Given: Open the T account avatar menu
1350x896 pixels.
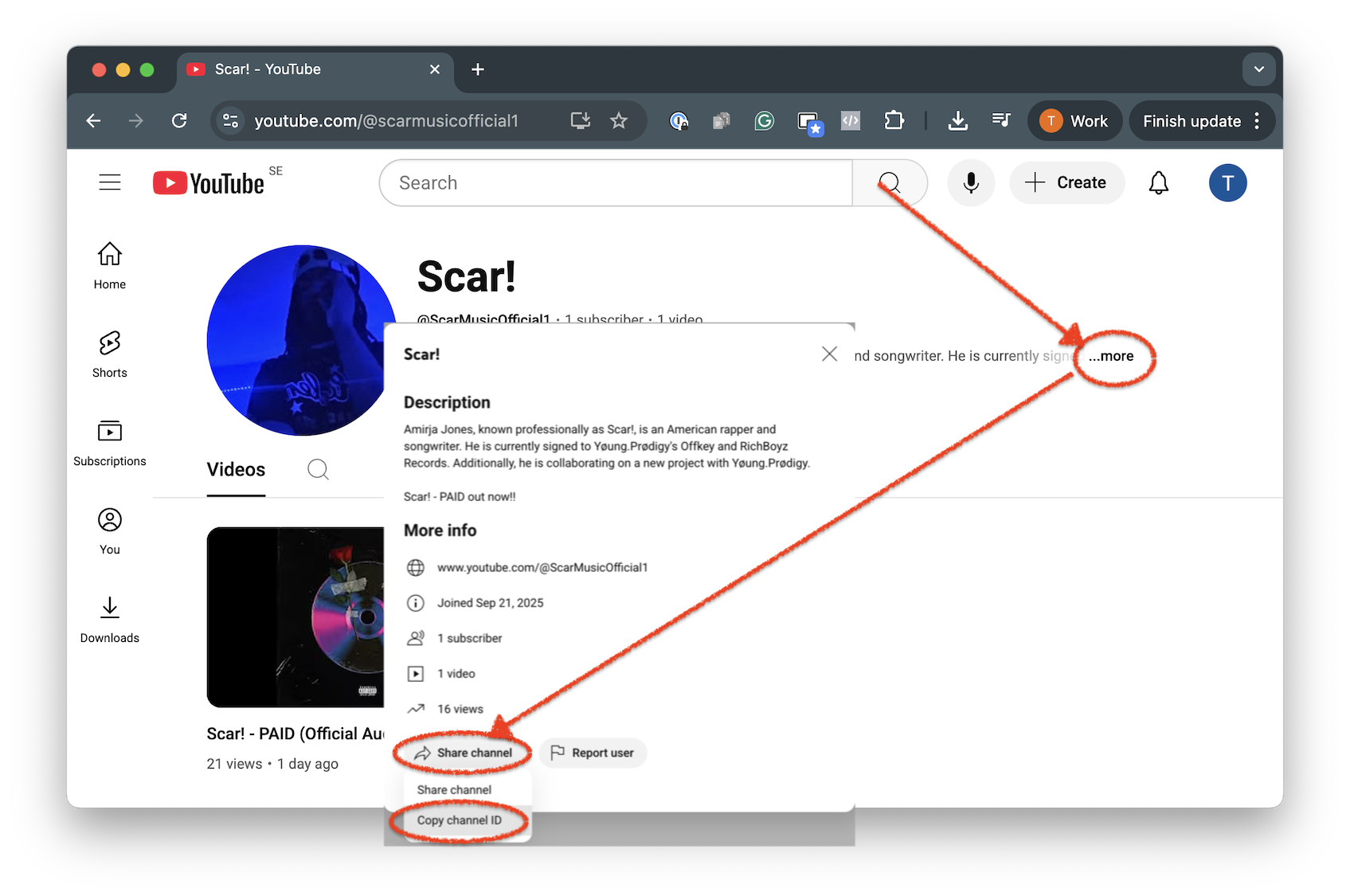Looking at the screenshot, I should [x=1227, y=183].
